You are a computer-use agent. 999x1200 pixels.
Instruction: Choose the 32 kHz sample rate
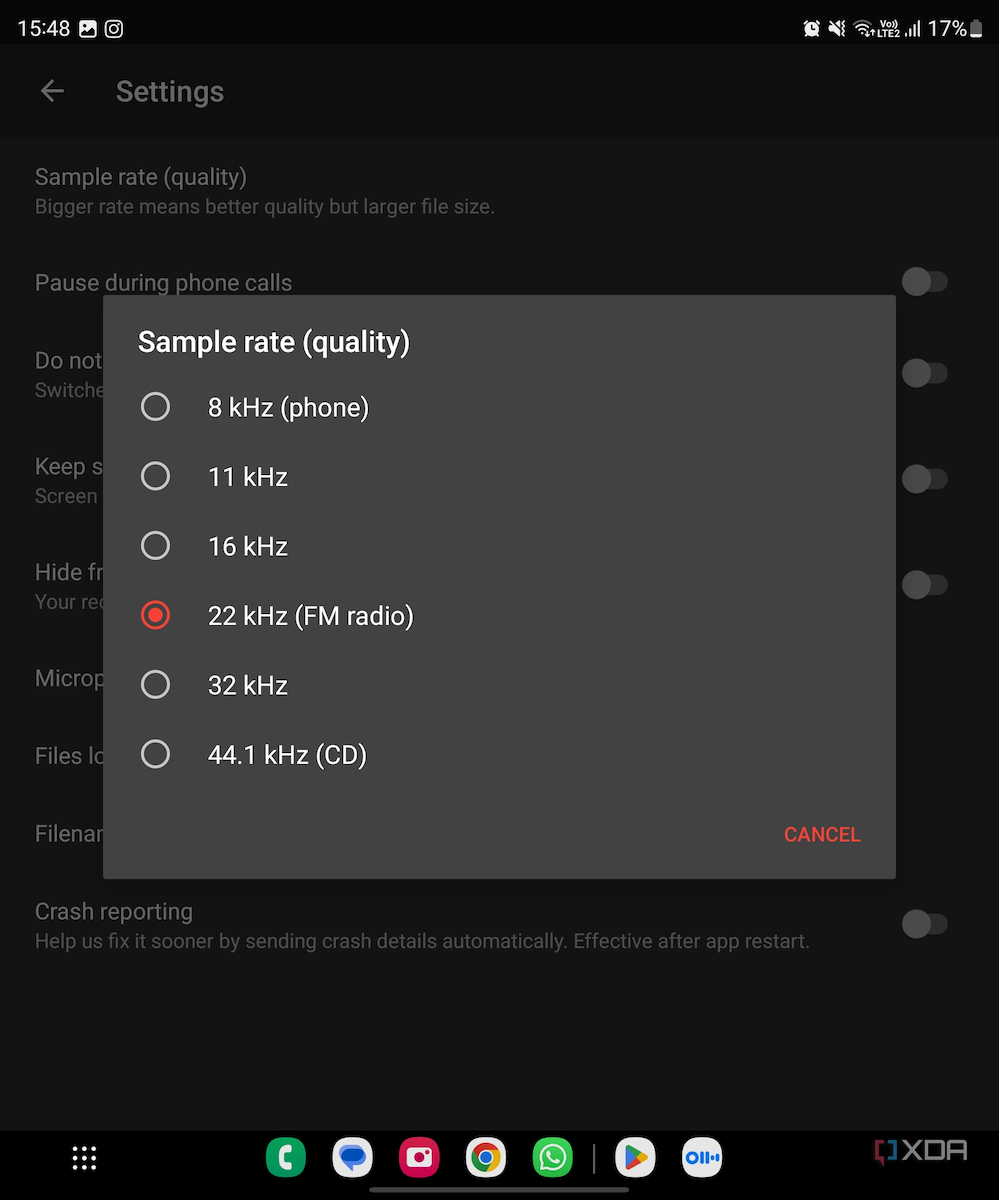[156, 685]
